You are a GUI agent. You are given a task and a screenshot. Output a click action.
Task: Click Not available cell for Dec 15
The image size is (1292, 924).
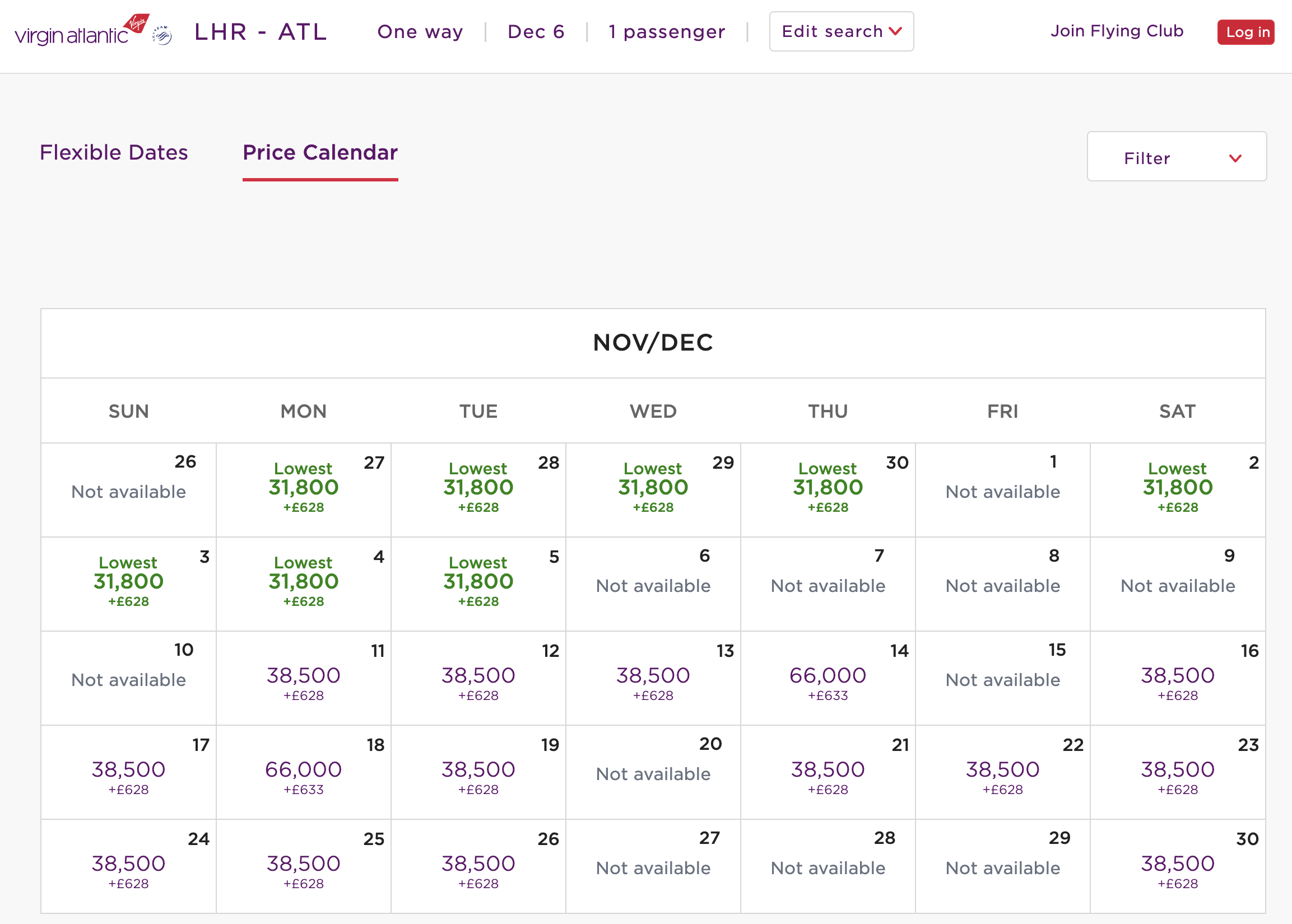(1002, 678)
